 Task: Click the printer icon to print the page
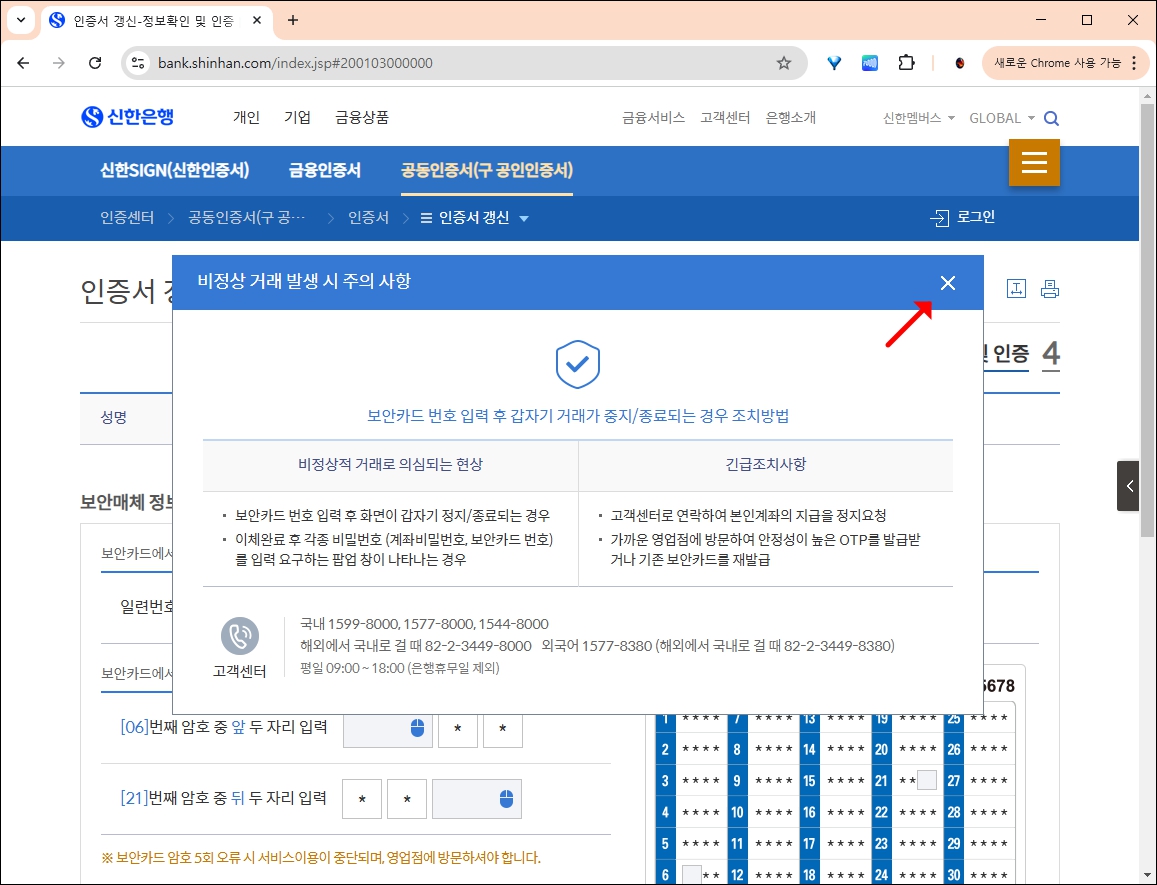pos(1049,288)
